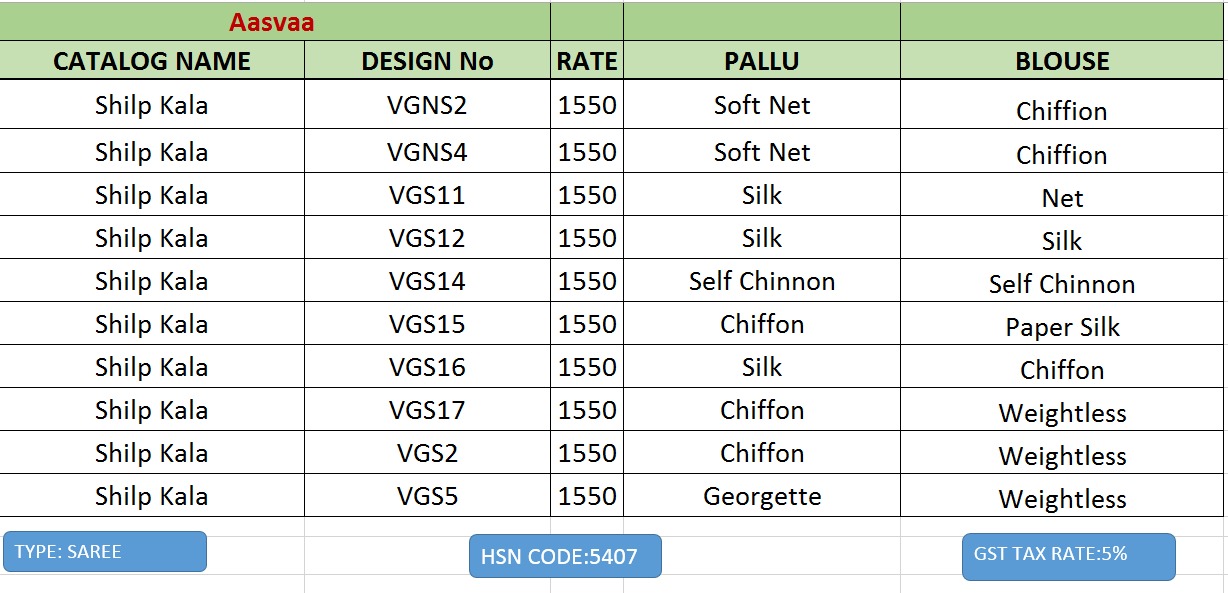Viewport: 1228px width, 593px height.
Task: Select the Paper Silk blouse cell
Action: point(1062,326)
